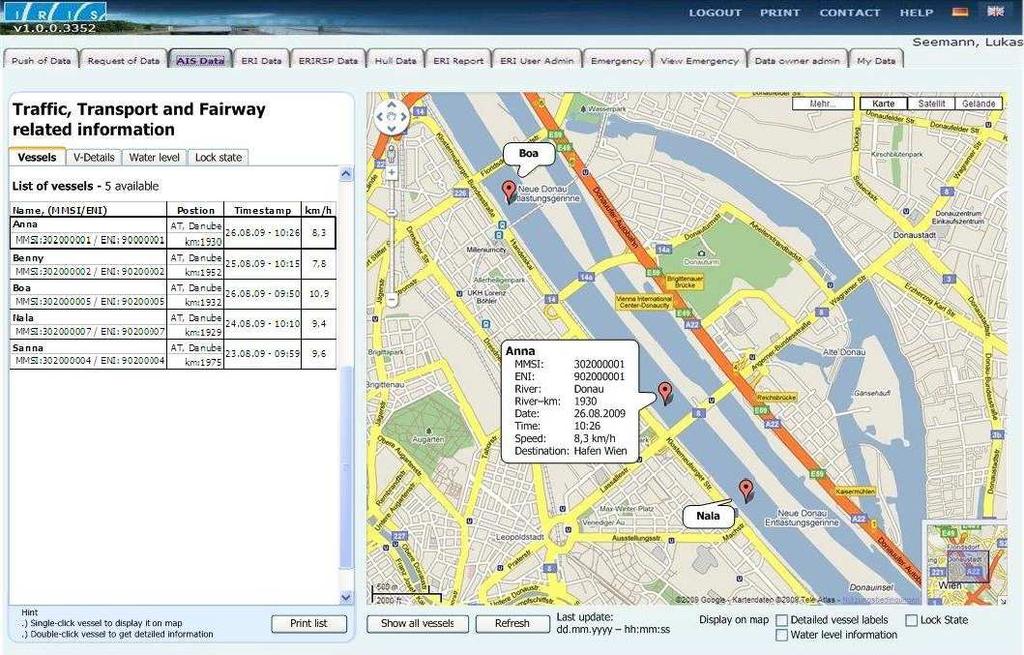Click the Refresh button

(512, 624)
